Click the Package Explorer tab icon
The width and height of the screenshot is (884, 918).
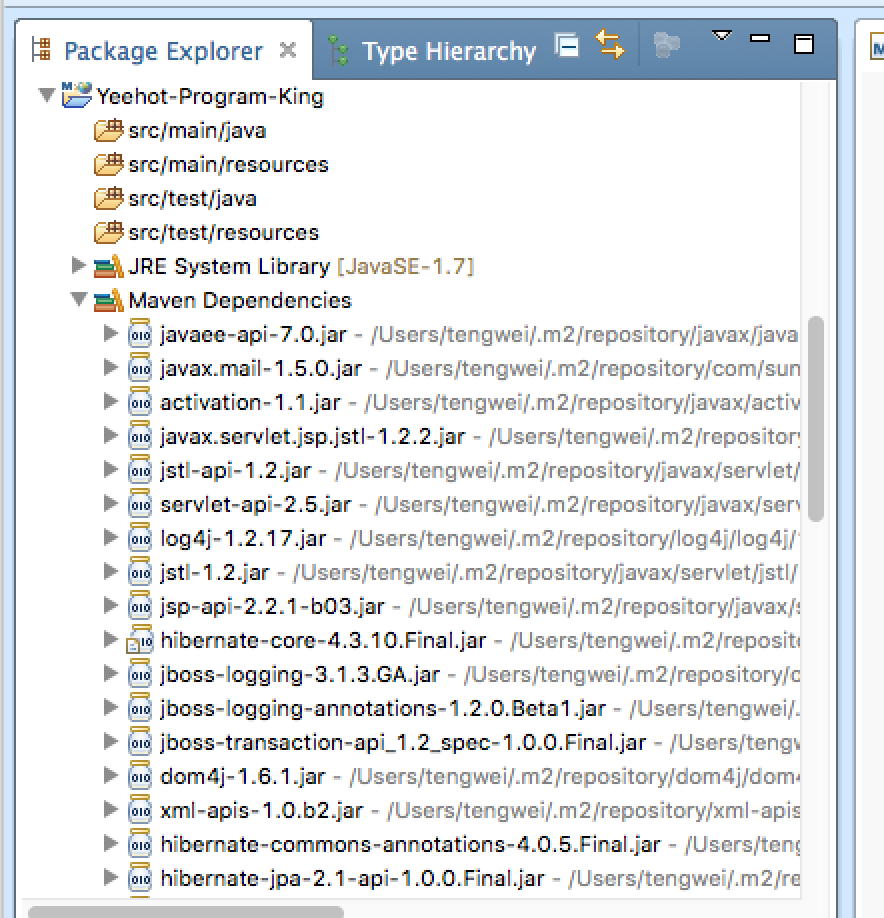pos(41,49)
